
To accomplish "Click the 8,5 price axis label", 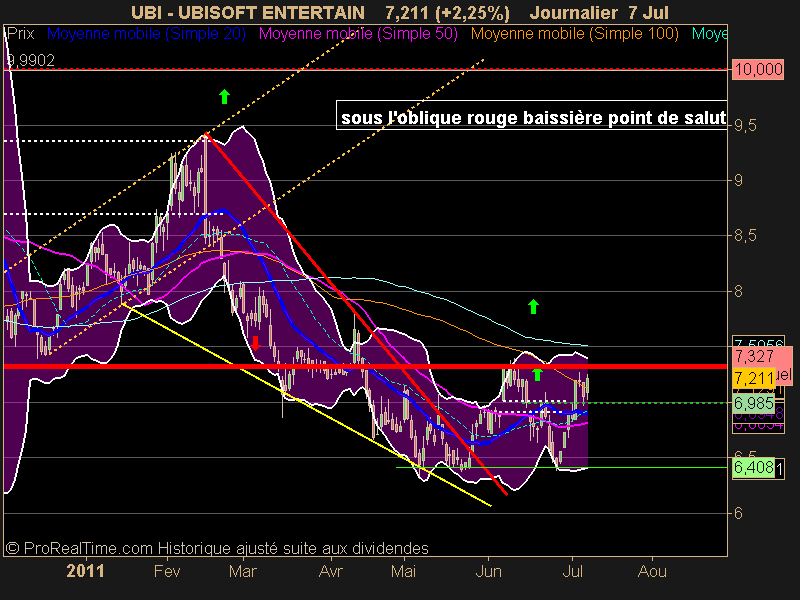I will tap(745, 236).
